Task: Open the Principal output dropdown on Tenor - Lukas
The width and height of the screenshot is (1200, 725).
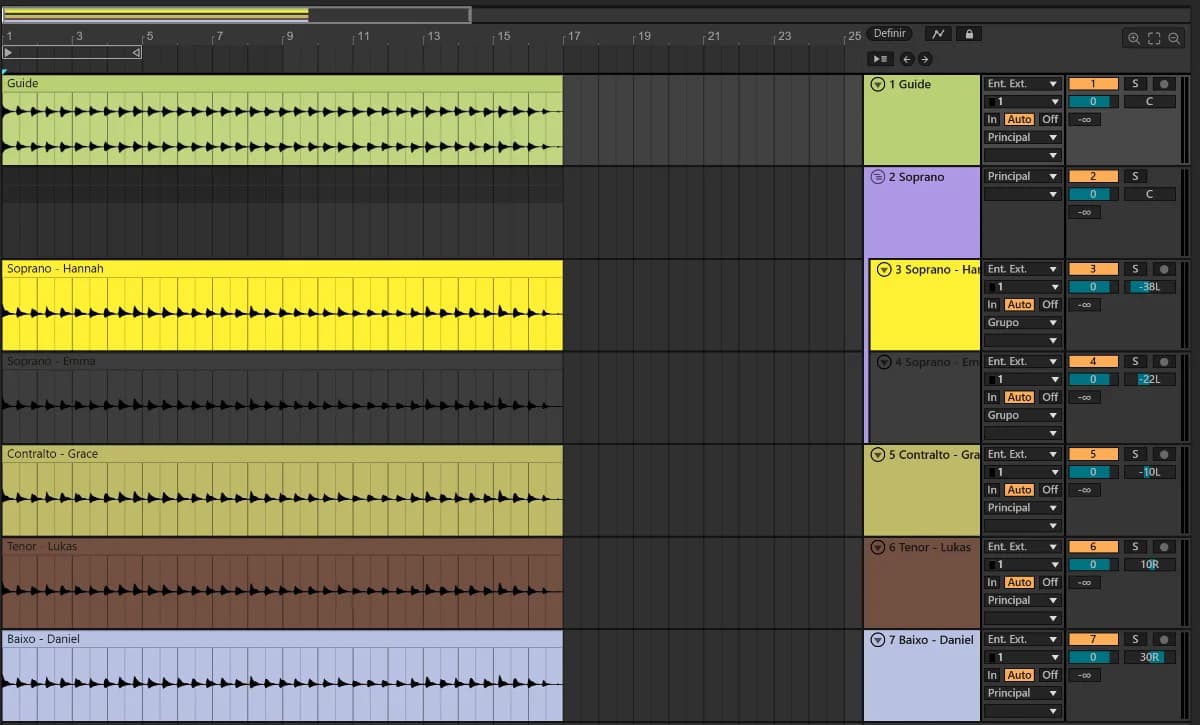Action: coord(1022,601)
